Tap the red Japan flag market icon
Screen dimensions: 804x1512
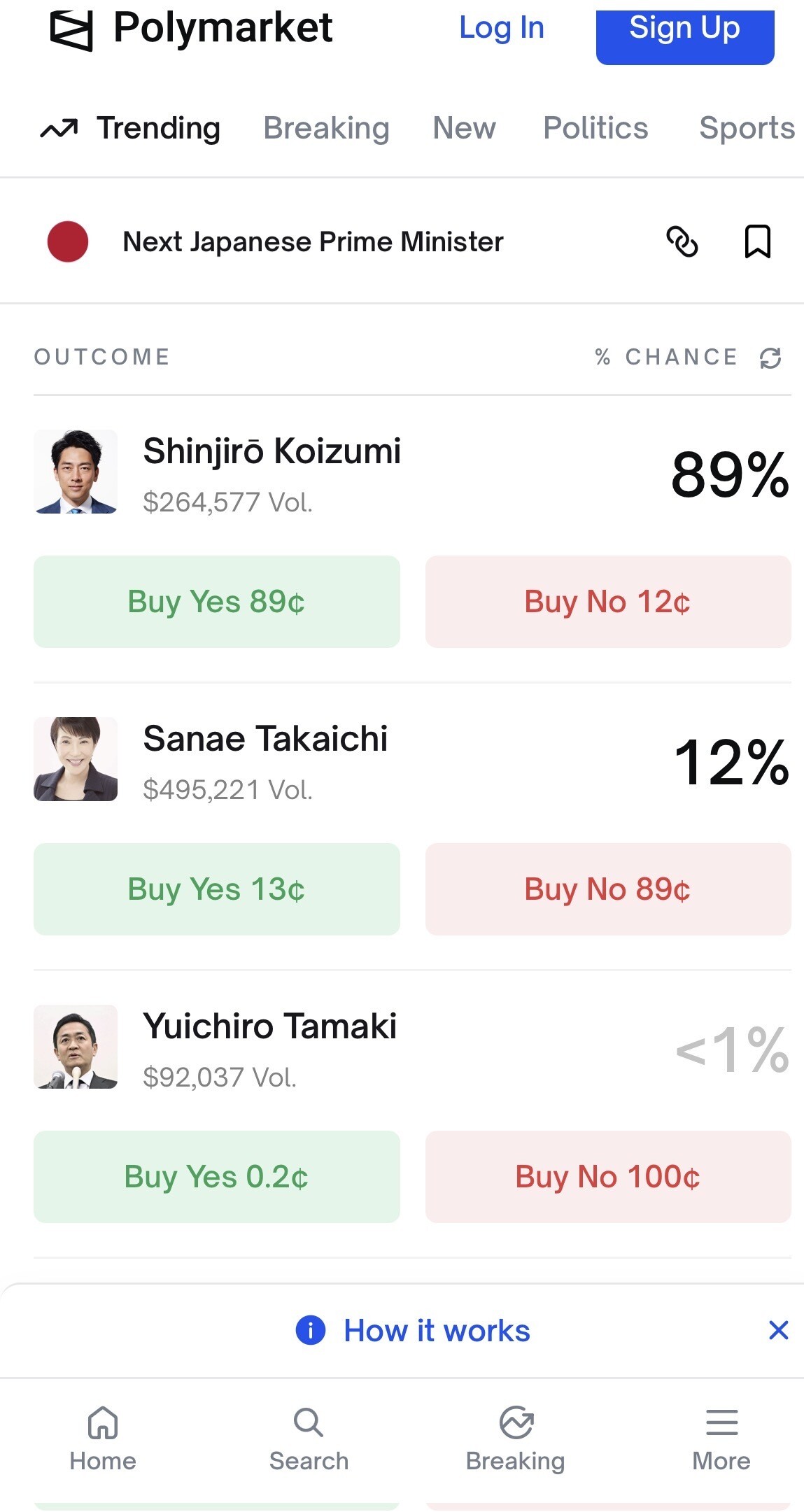pyautogui.click(x=68, y=242)
